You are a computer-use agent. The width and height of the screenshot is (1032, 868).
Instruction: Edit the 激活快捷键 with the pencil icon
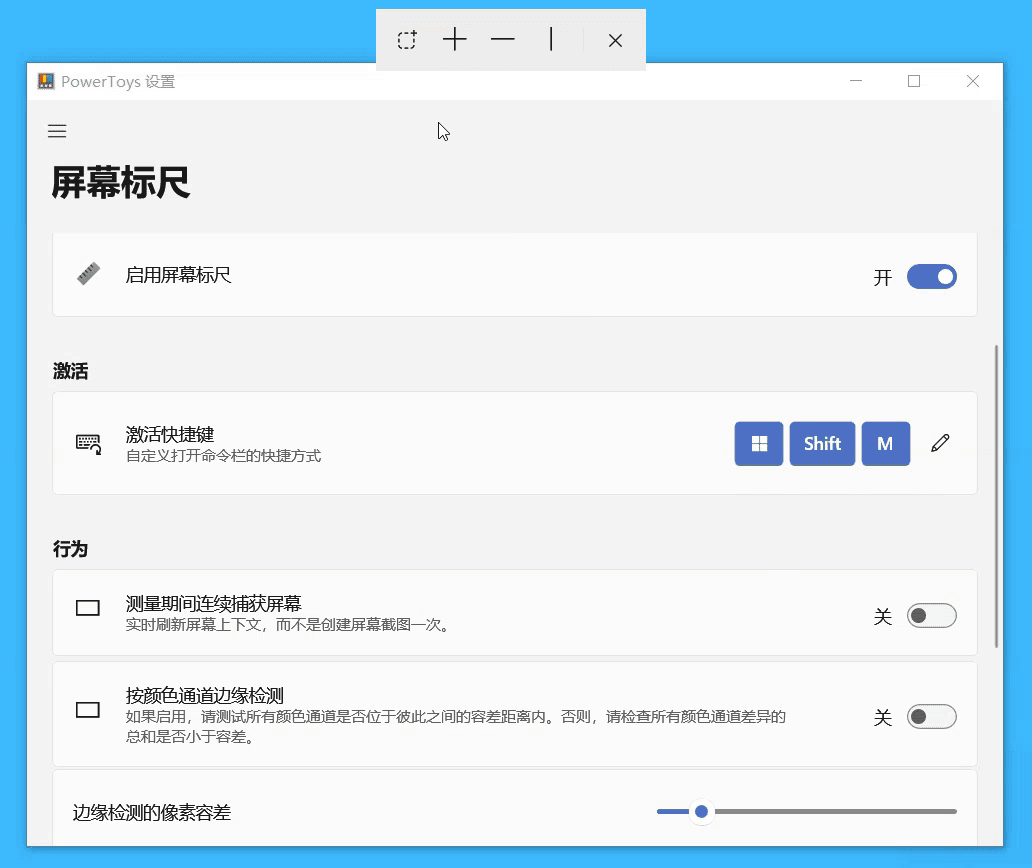[941, 443]
